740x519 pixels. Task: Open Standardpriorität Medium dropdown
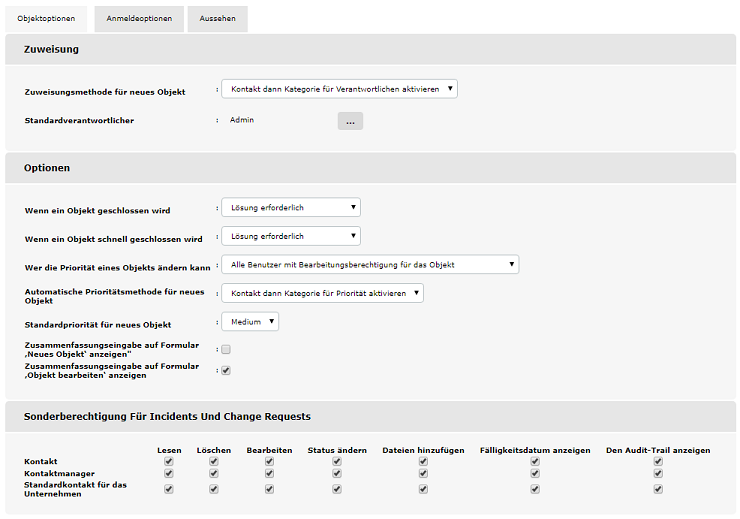[250, 322]
